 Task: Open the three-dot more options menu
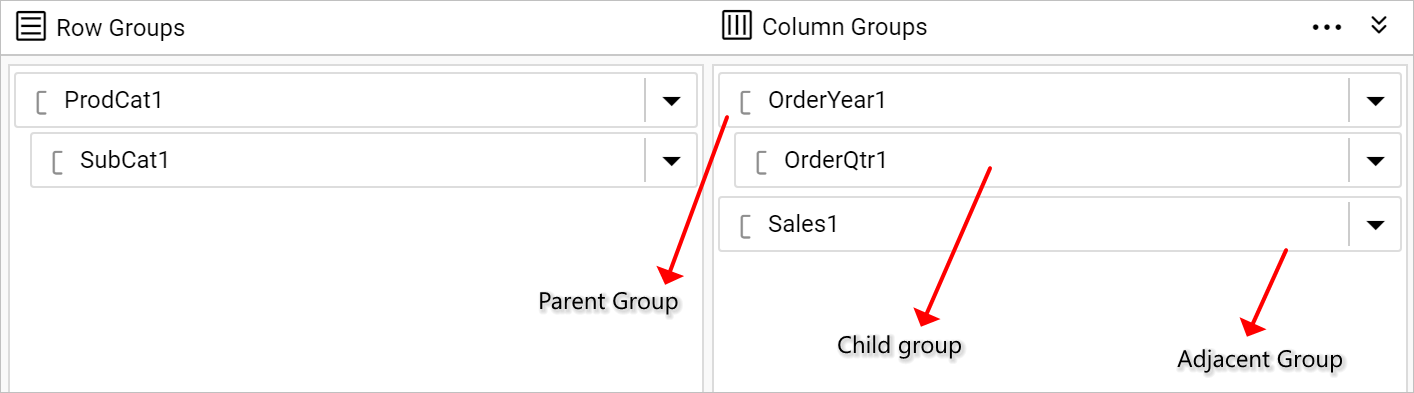[1326, 27]
